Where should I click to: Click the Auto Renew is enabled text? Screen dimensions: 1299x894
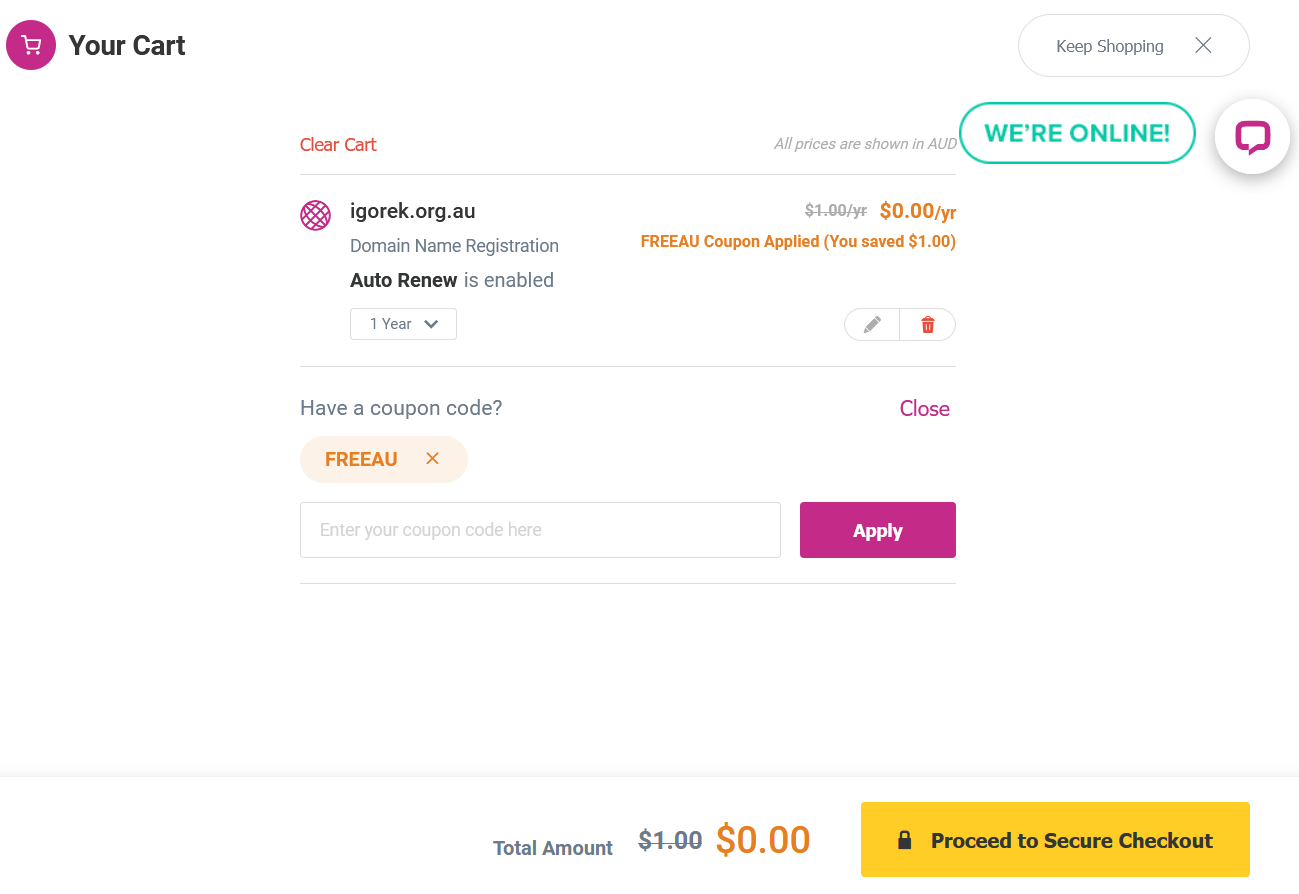(452, 280)
